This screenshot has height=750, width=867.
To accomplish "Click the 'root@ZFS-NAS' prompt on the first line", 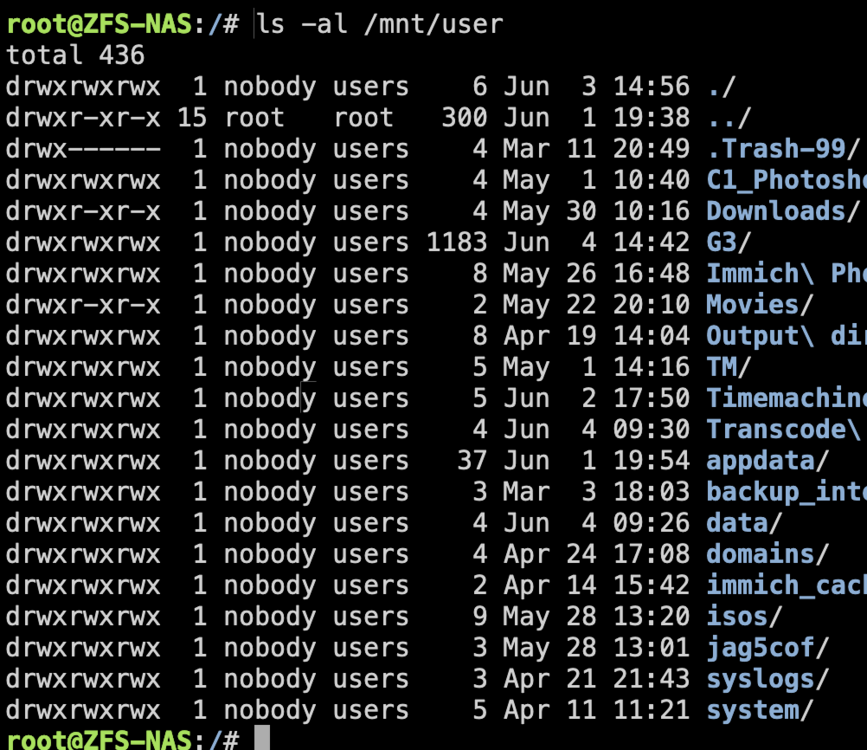I will pos(99,24).
